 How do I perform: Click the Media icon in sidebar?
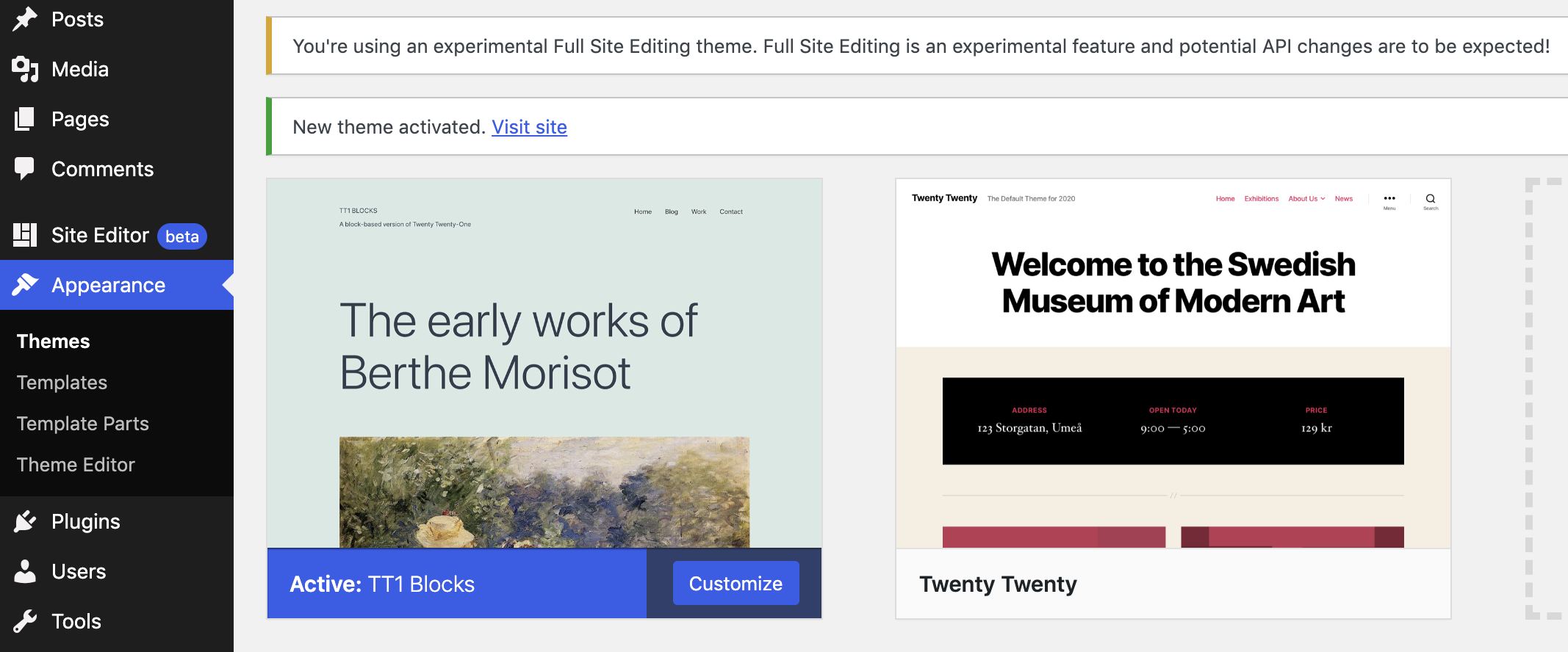coord(25,69)
